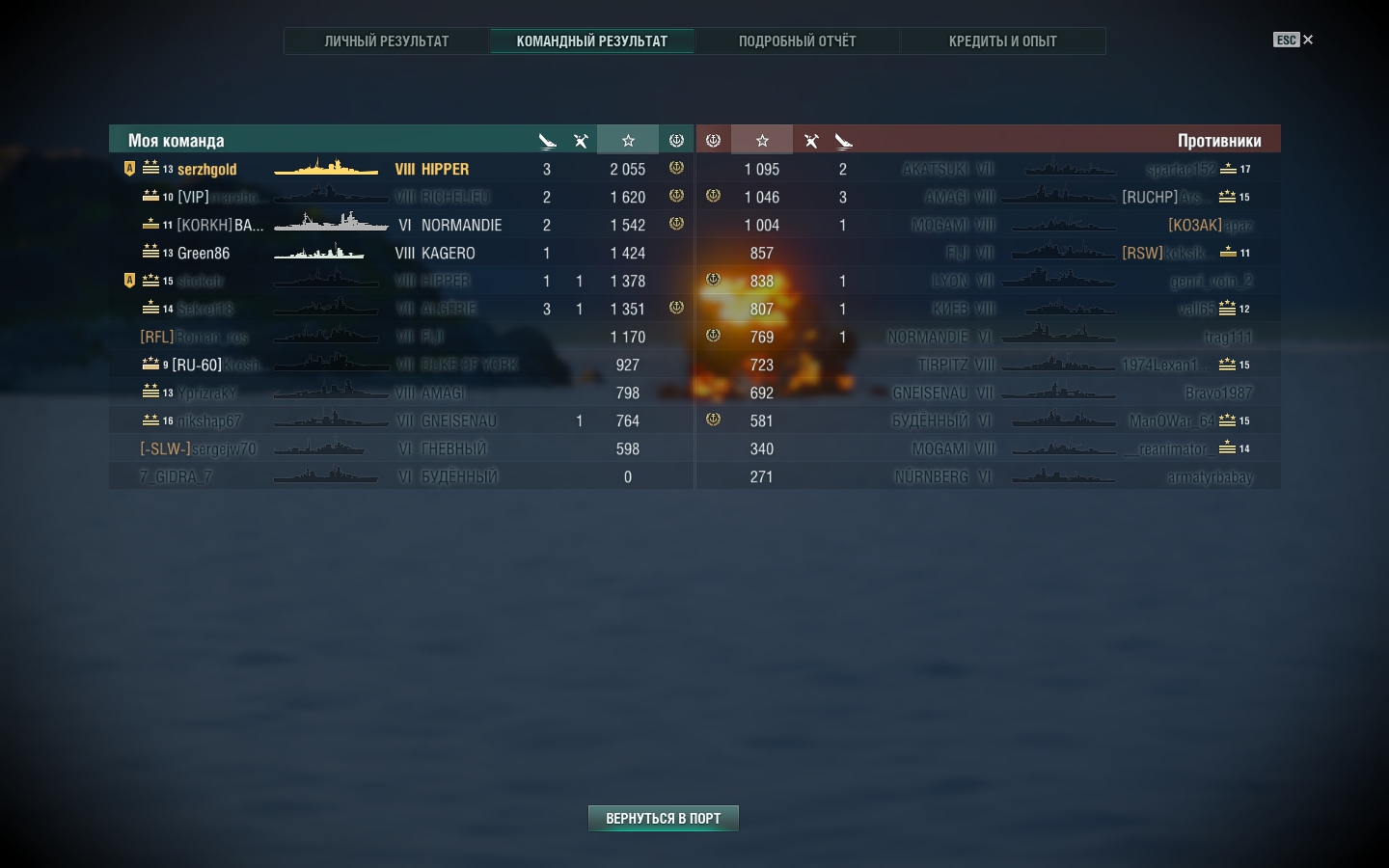Click my team achievements medal column header
Viewport: 1389px width, 868px height.
click(676, 140)
